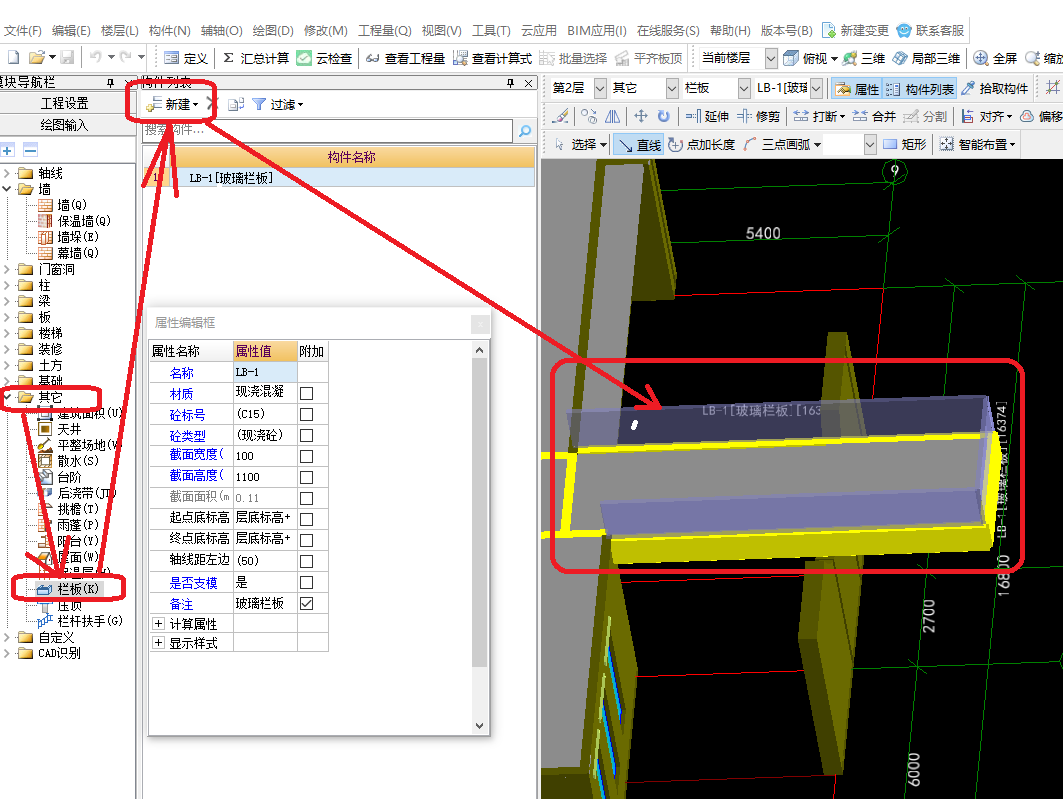1063x799 pixels.
Task: Click 拾取构件 pick component
Action: [x=995, y=88]
